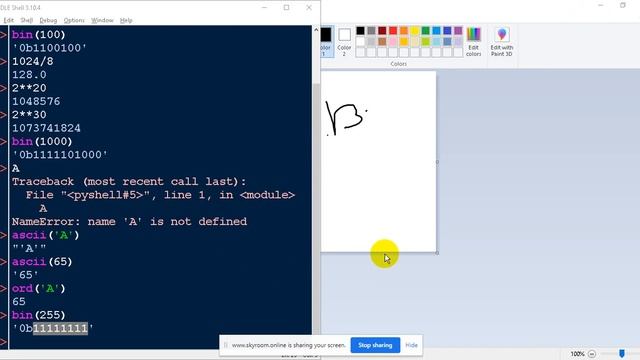Screen dimensions: 640x360
Task: Pick lavender swatch in second palette row
Action: click(x=458, y=41)
